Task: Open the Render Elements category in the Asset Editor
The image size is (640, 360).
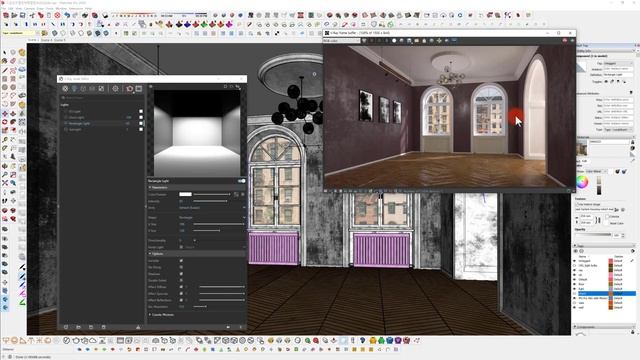Action: (92, 89)
